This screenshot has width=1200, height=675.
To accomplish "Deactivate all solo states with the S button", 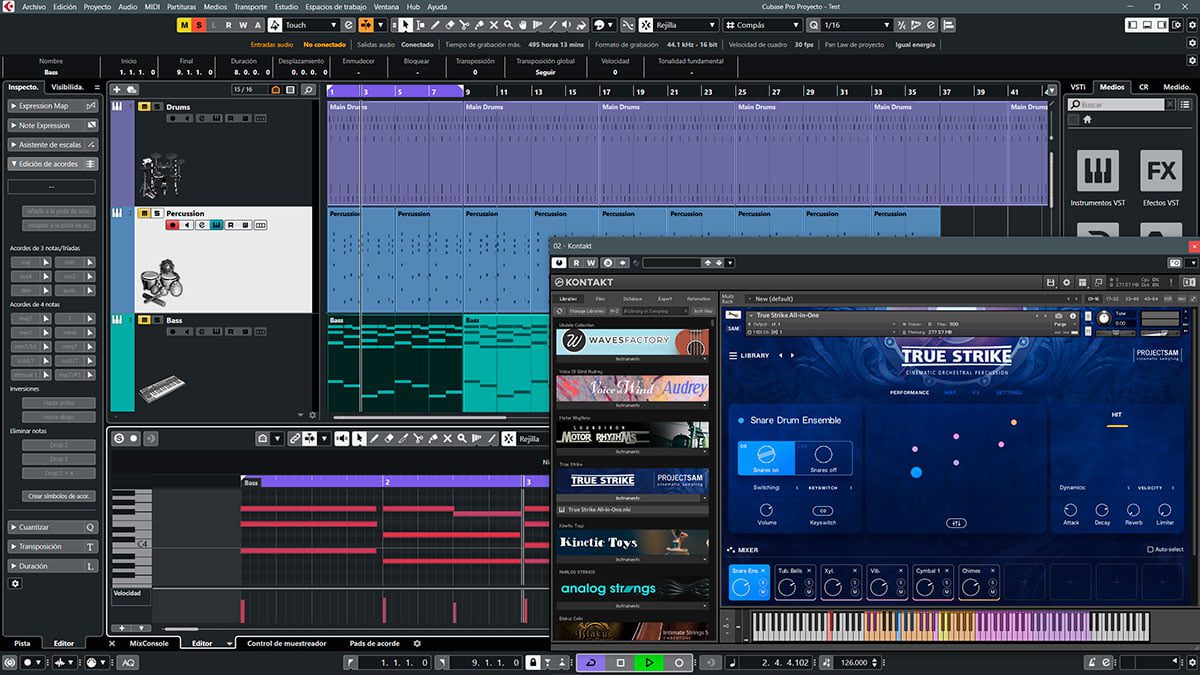I will (x=199, y=25).
